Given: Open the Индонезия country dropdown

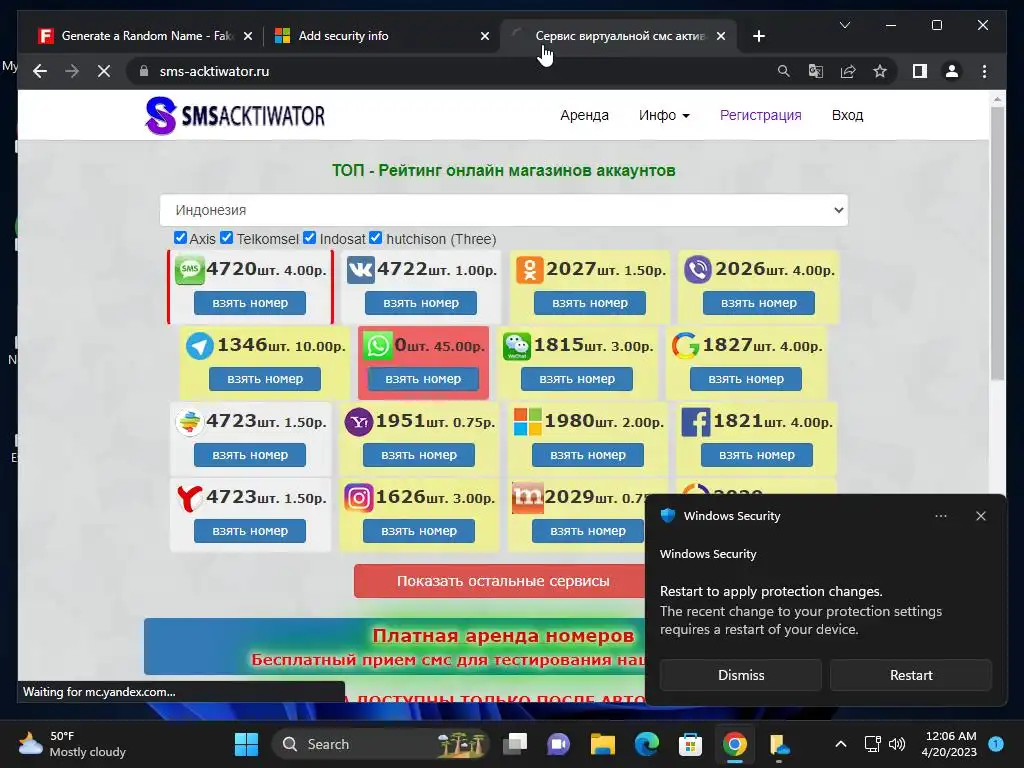Looking at the screenshot, I should 504,210.
